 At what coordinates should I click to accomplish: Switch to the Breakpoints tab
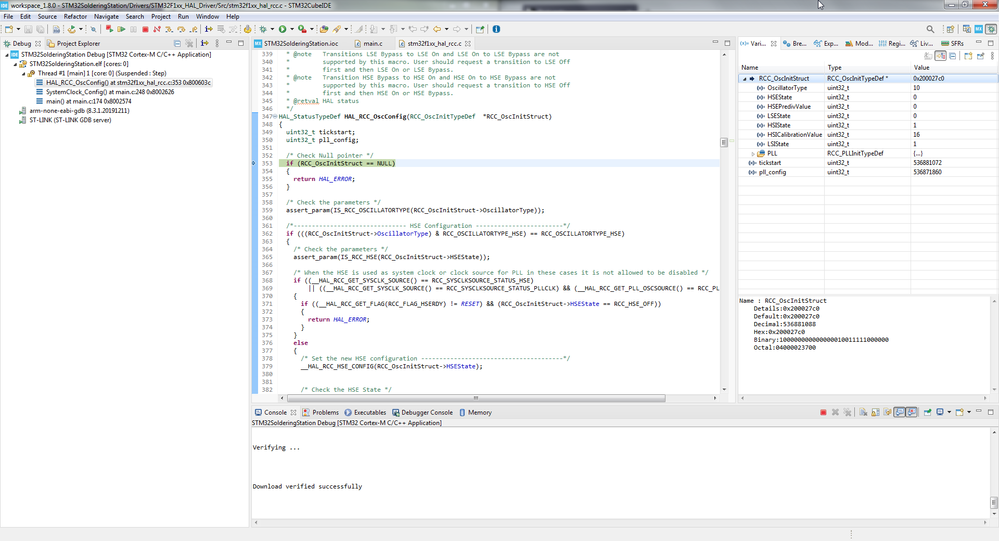click(794, 43)
